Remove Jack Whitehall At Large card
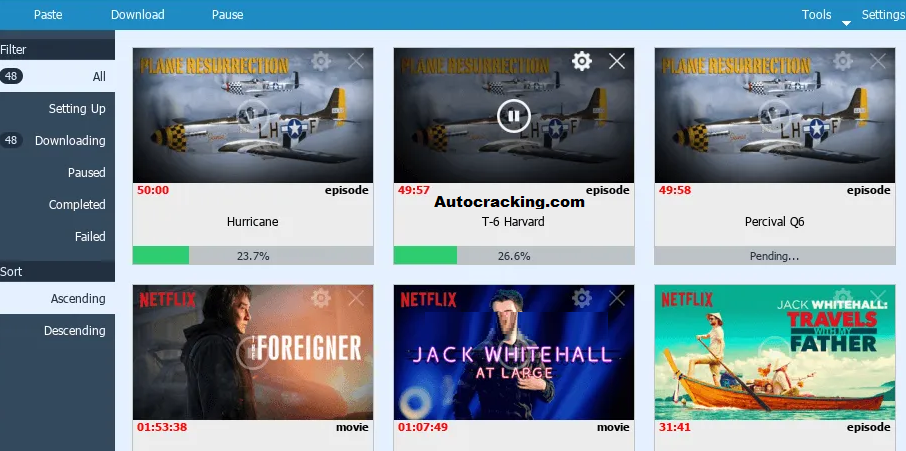The width and height of the screenshot is (906, 451). coord(617,298)
